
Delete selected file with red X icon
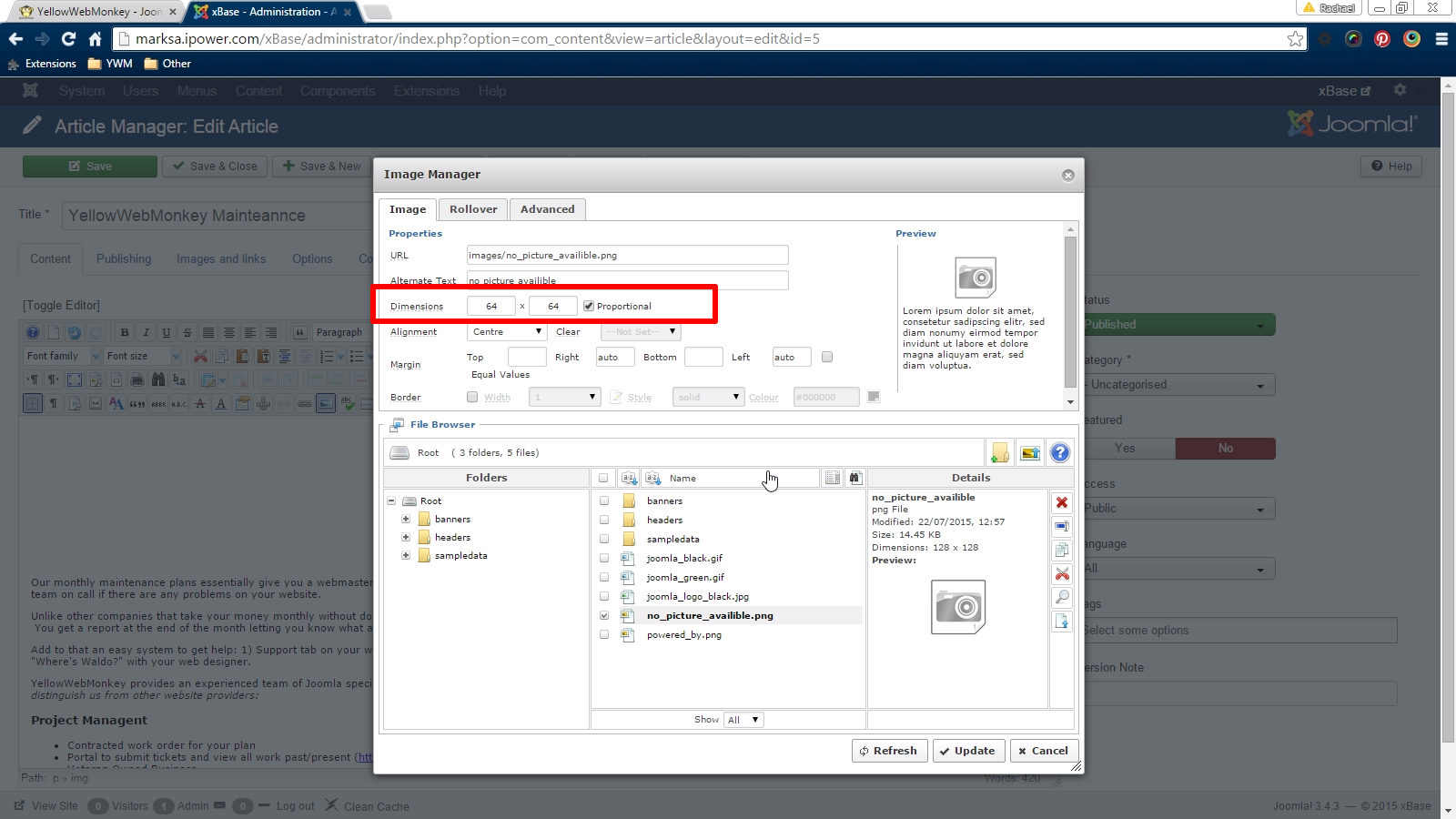coord(1062,502)
